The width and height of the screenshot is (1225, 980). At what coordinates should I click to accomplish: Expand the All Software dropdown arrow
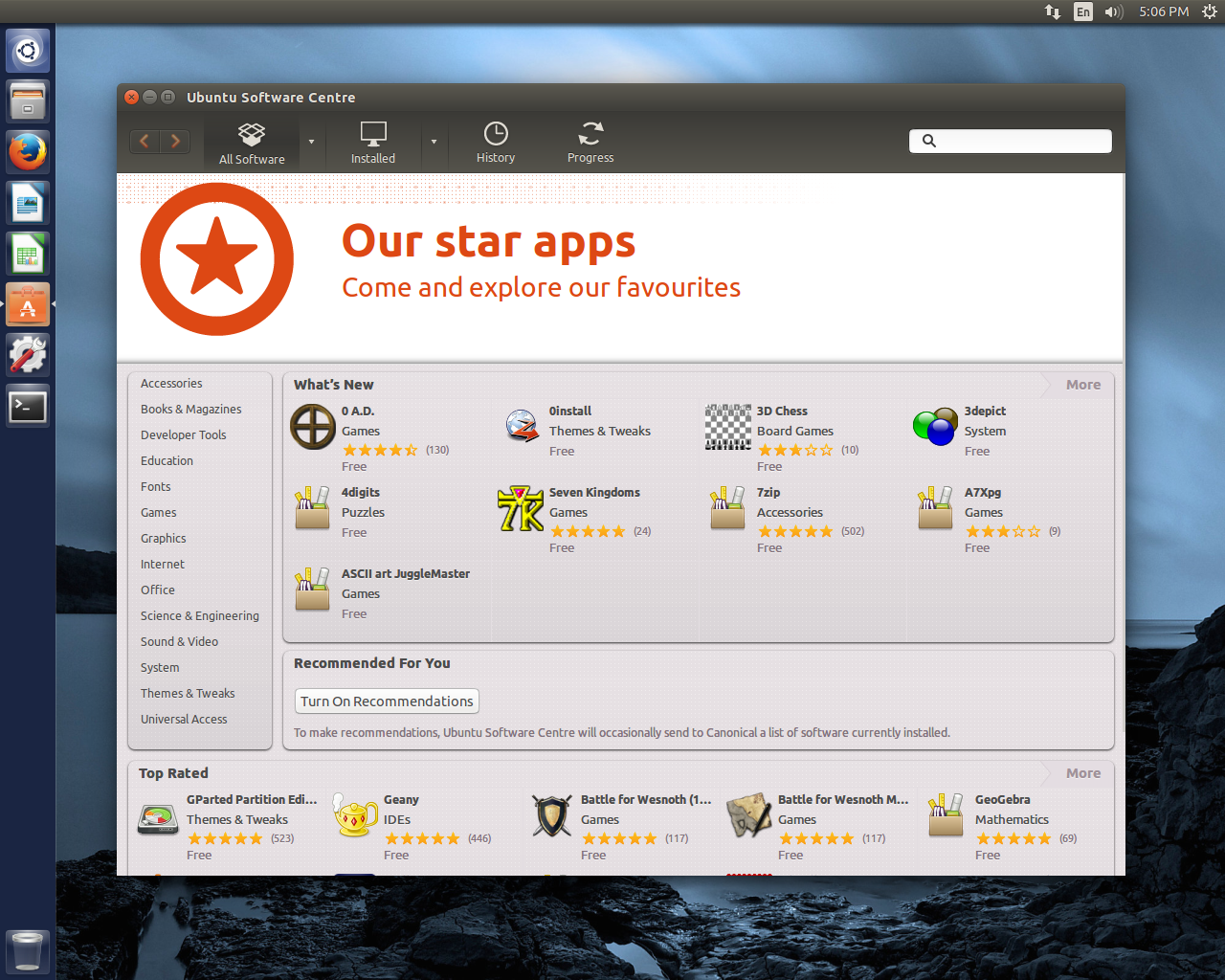311,142
